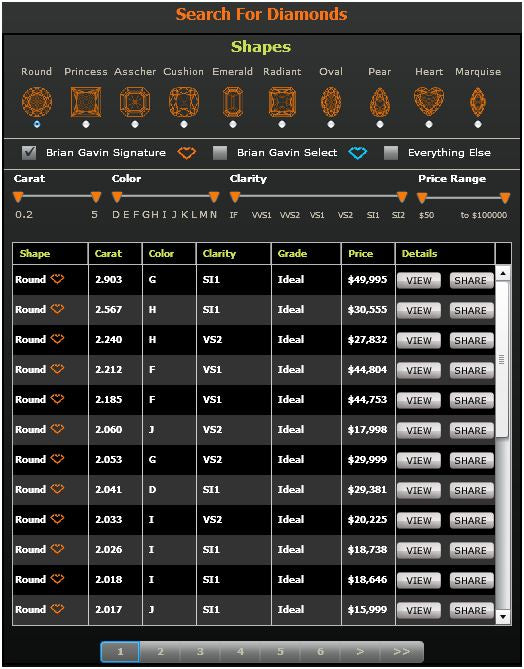Select the Pear shape diamond icon
The width and height of the screenshot is (524, 669).
pos(380,102)
